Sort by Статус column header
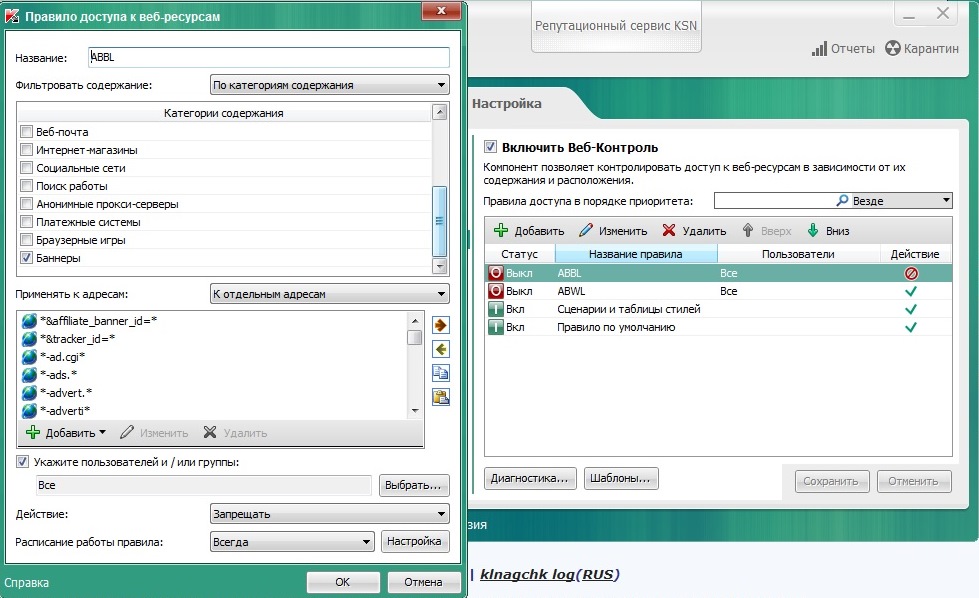Image resolution: width=979 pixels, height=598 pixels. (x=519, y=254)
